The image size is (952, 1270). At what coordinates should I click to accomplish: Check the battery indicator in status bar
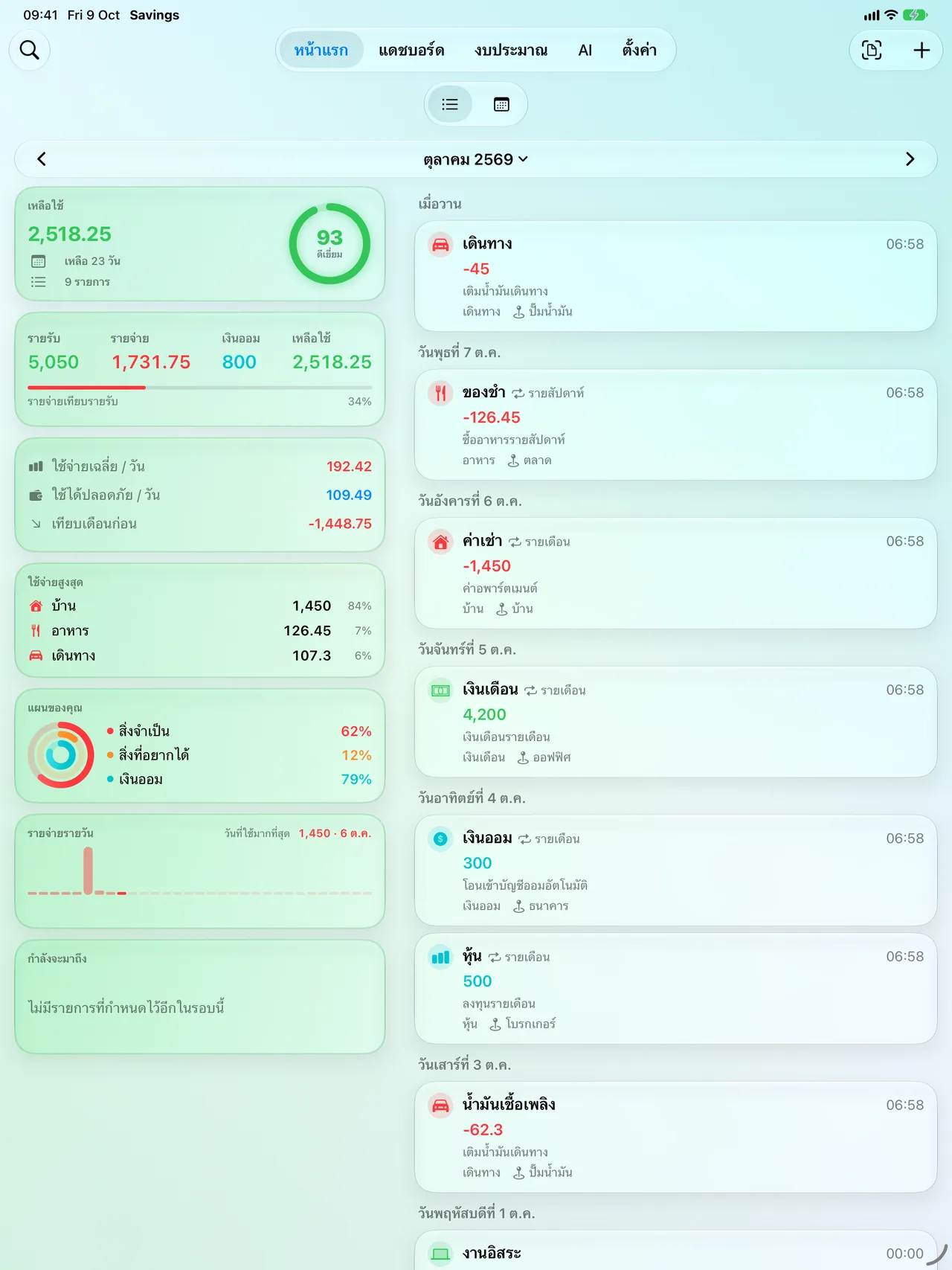coord(915,15)
